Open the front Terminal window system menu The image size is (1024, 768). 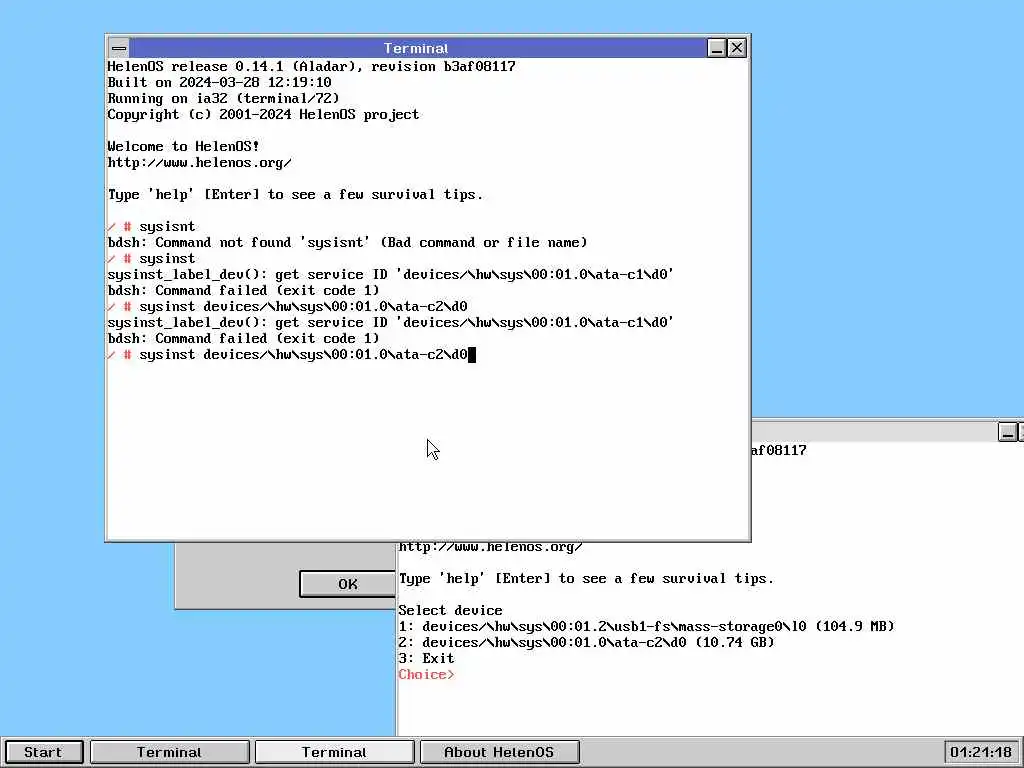pos(119,48)
